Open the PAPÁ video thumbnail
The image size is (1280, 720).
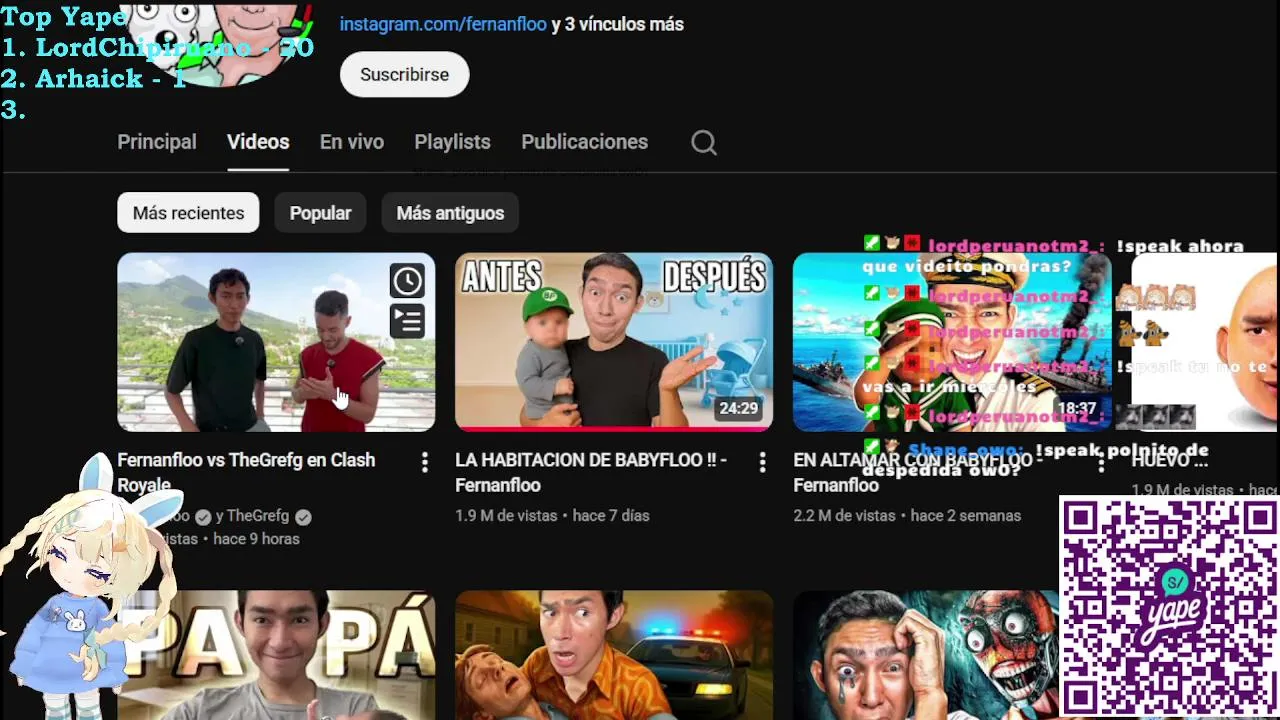276,655
